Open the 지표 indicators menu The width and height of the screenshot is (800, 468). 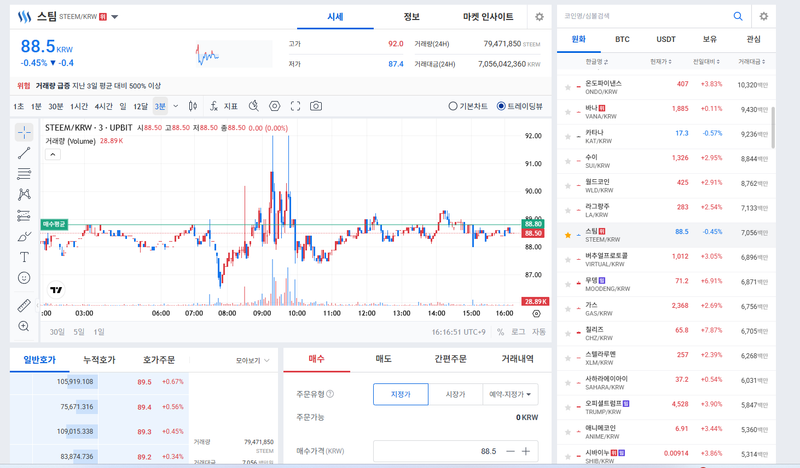(x=224, y=106)
